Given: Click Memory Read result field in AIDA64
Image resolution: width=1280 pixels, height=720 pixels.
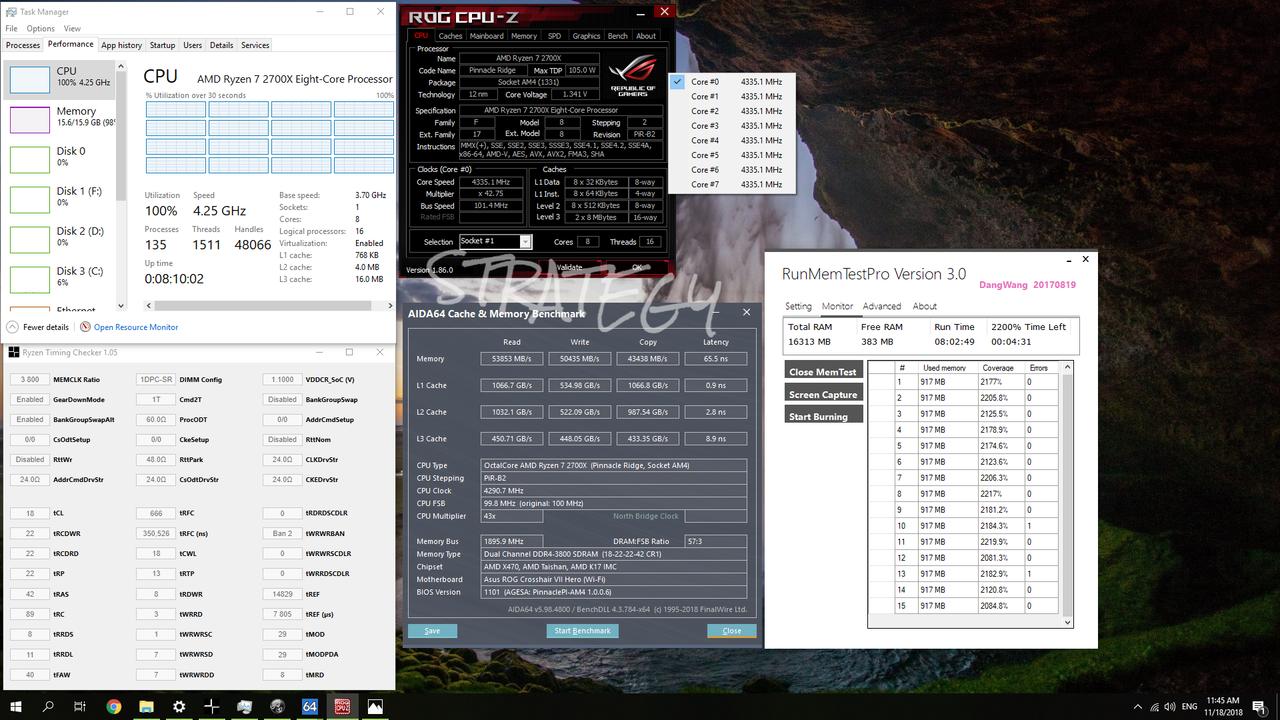Looking at the screenshot, I should pyautogui.click(x=512, y=358).
